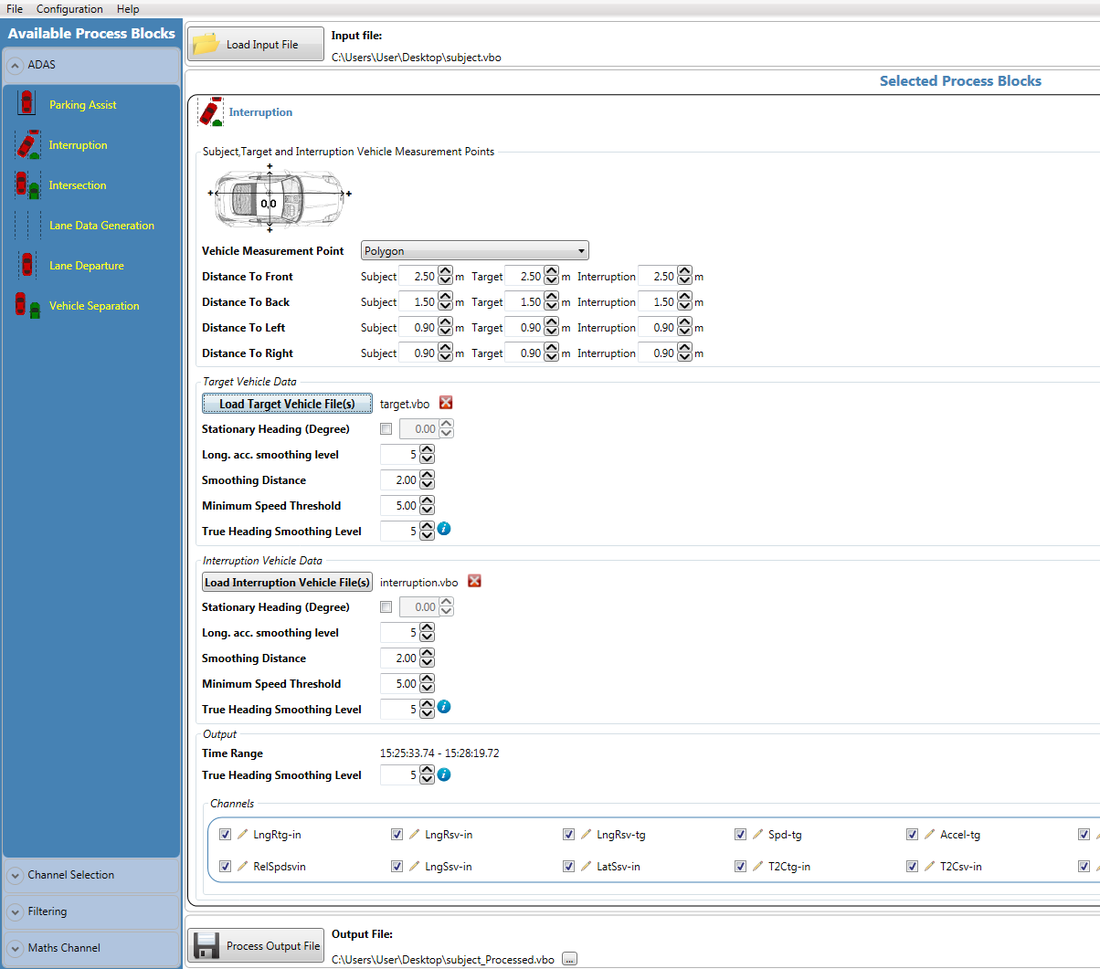Edit LngRsv-in channel name pencil icon
The height and width of the screenshot is (969, 1100).
(414, 834)
